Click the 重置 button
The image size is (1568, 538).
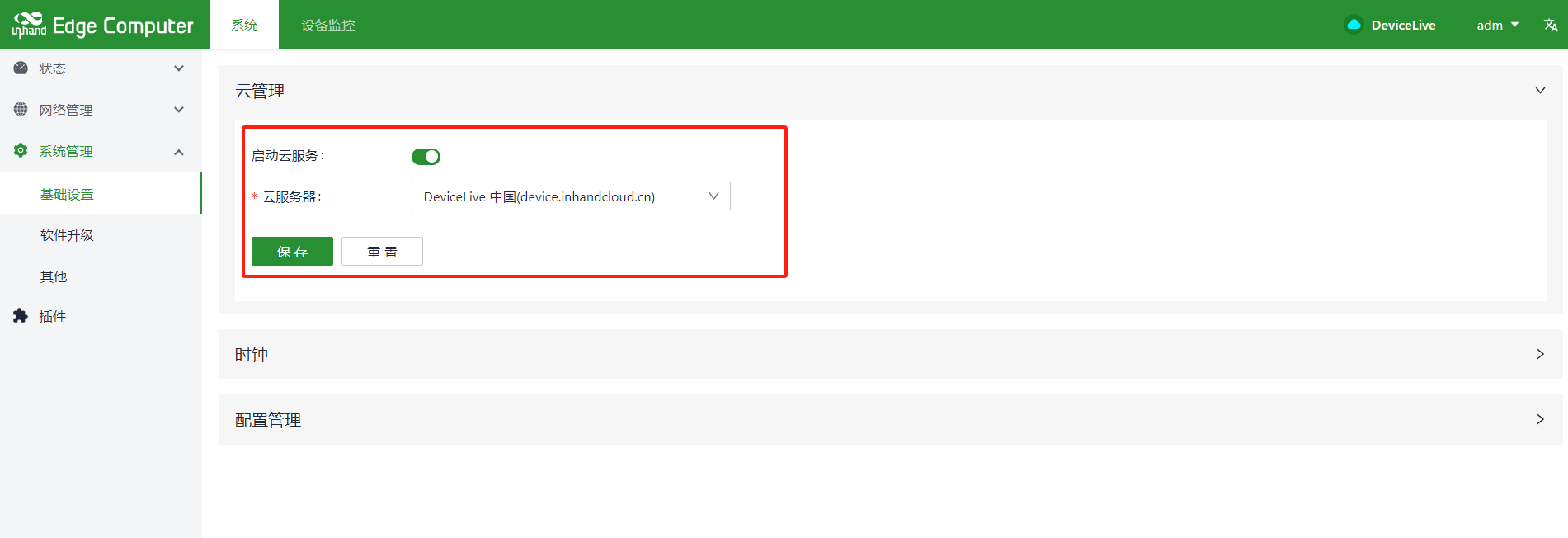(382, 252)
